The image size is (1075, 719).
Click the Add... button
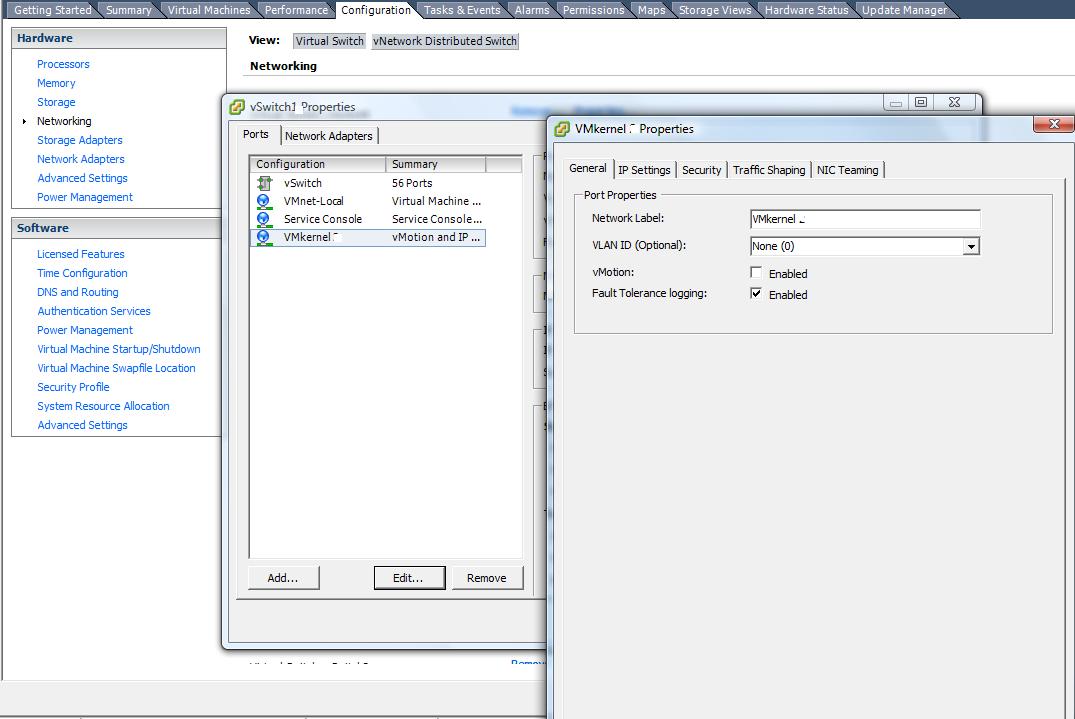coord(283,578)
